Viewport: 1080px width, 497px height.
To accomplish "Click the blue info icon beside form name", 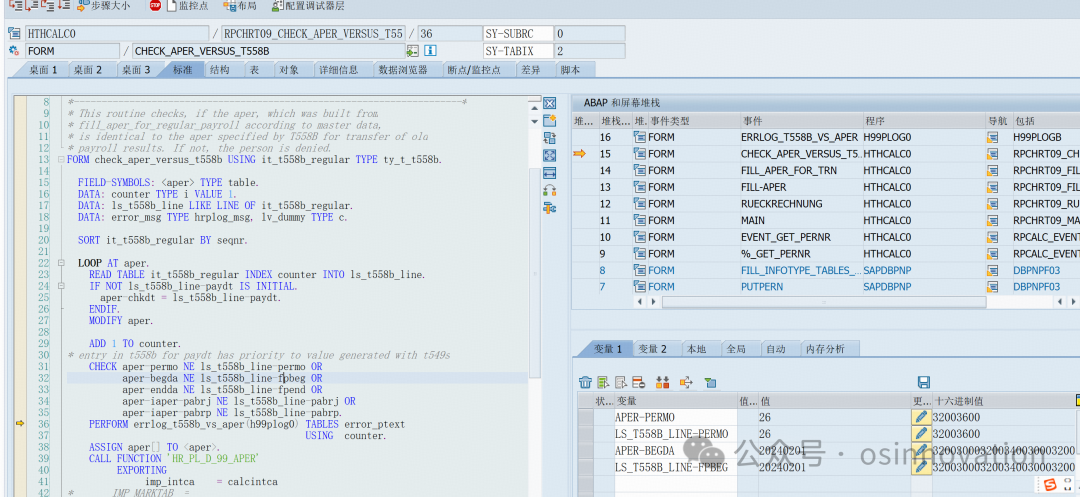I will 430,51.
